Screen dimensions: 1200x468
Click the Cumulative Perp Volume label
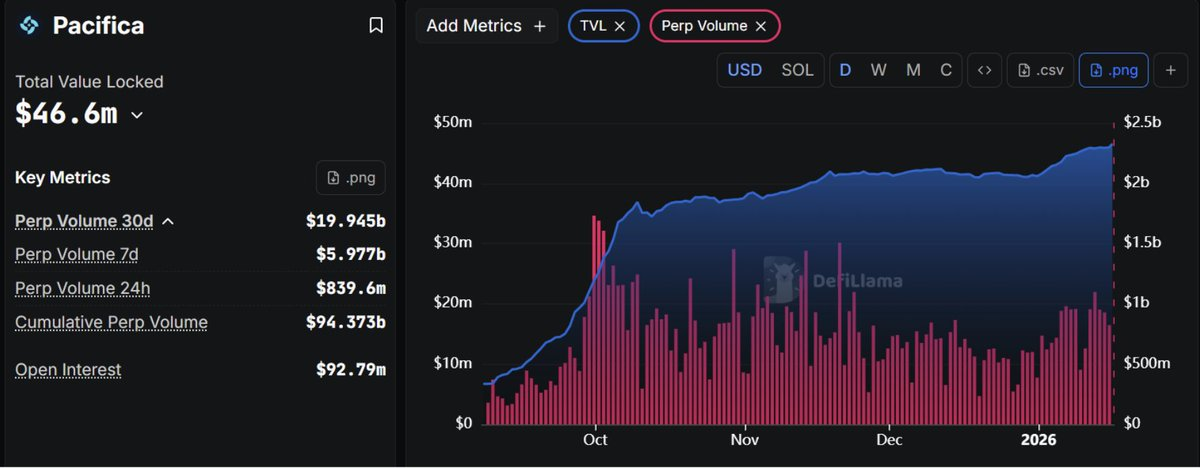111,322
